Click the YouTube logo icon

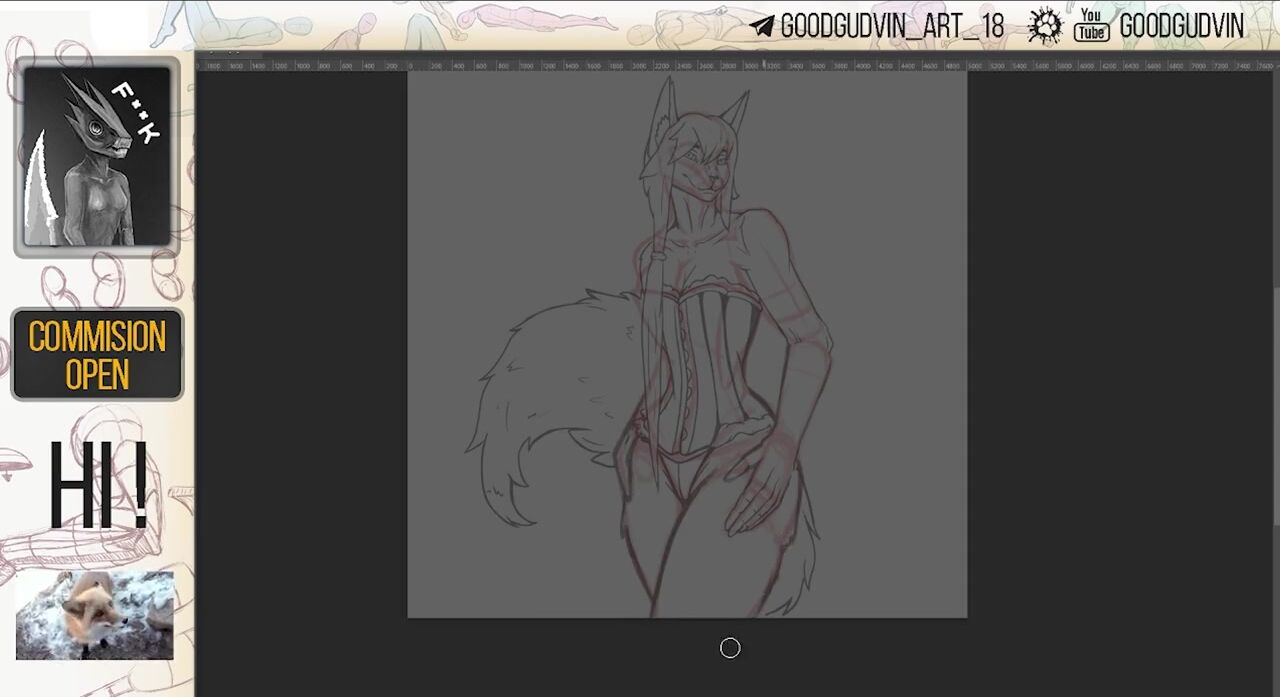(1091, 26)
